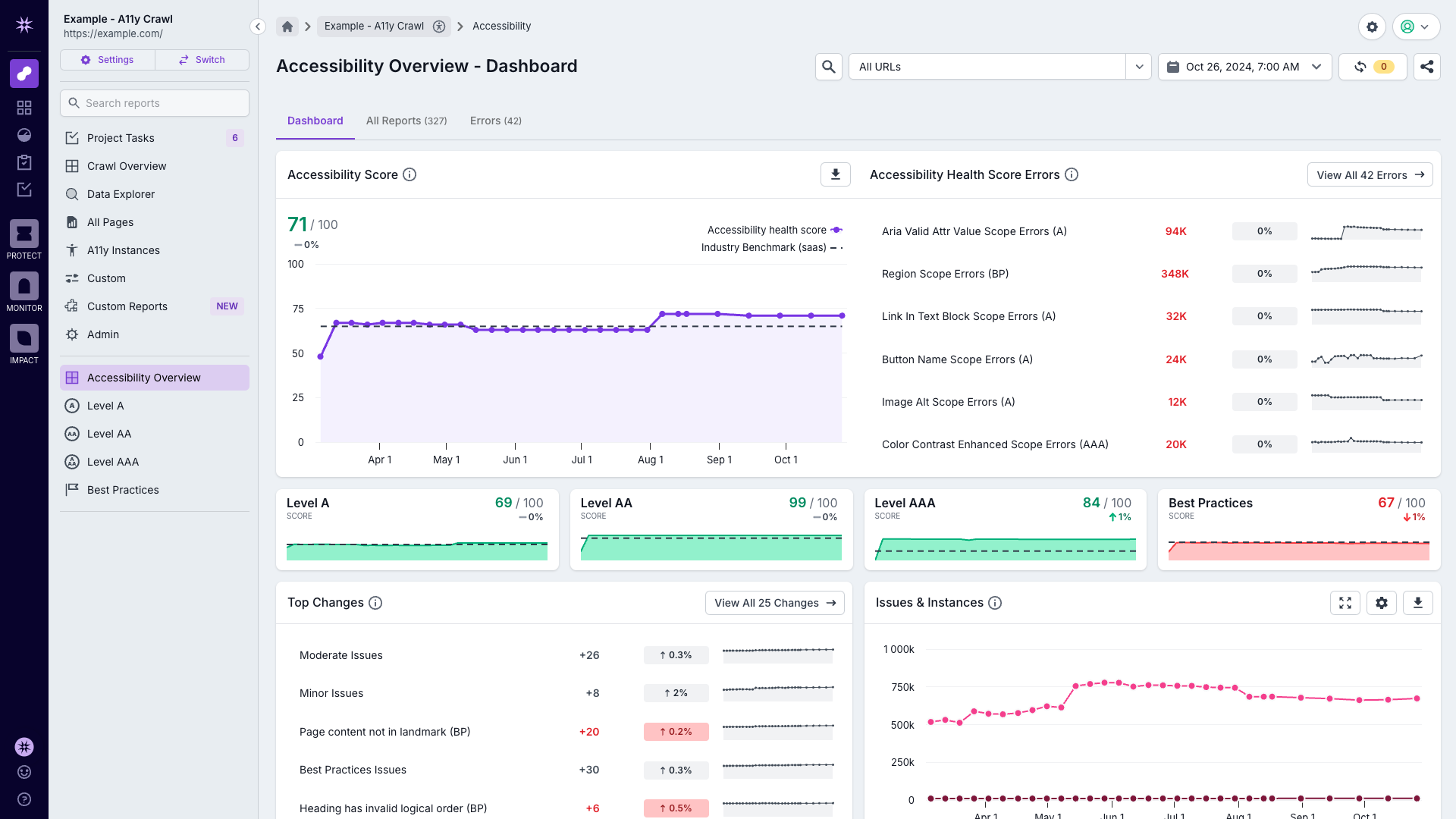Expand Issues & Instances chart to fullscreen
This screenshot has width=1456, height=819.
[x=1345, y=603]
